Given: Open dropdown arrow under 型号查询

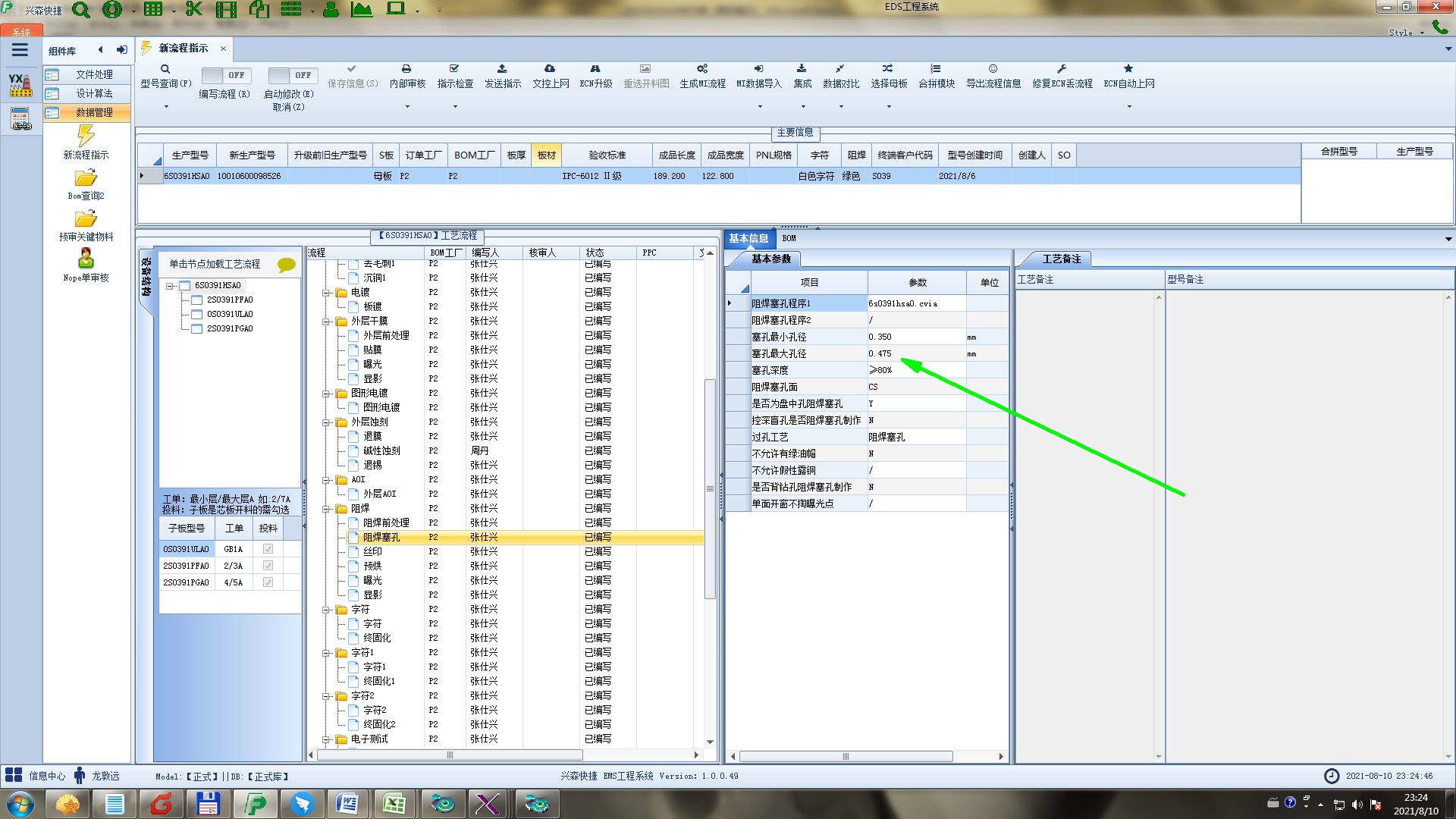Looking at the screenshot, I should [166, 107].
